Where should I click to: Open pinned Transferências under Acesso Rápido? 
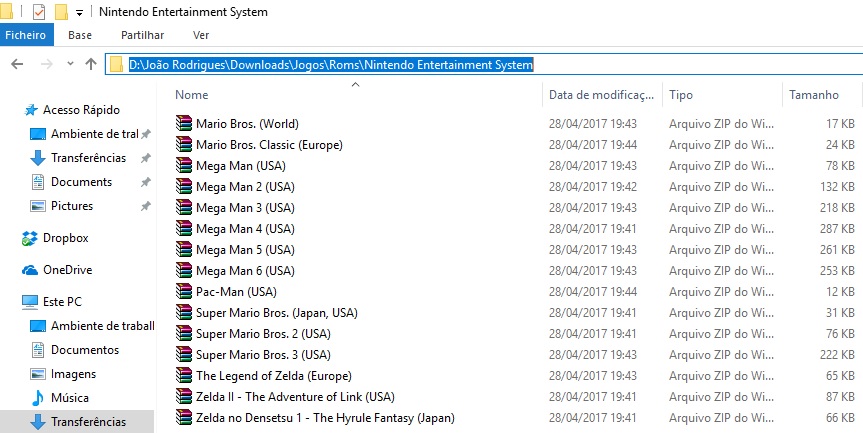click(x=89, y=158)
